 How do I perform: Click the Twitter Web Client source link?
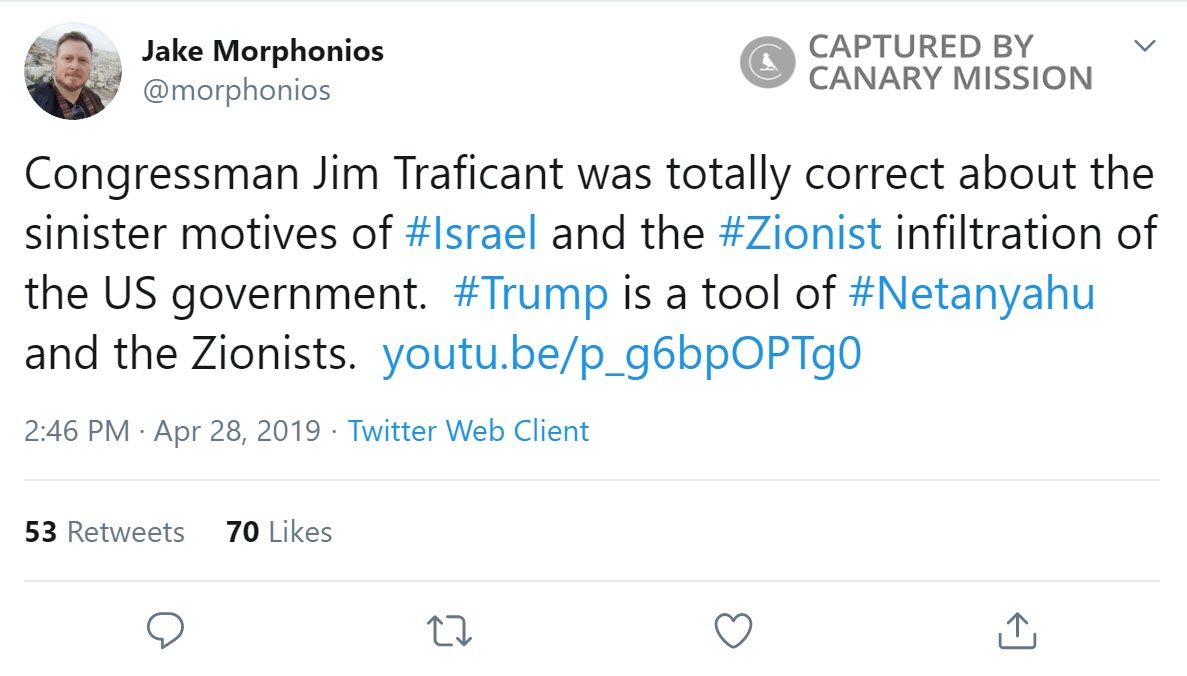[x=466, y=431]
